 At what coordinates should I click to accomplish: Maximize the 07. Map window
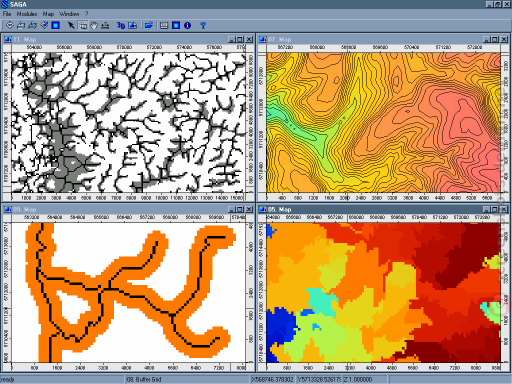pyautogui.click(x=495, y=39)
